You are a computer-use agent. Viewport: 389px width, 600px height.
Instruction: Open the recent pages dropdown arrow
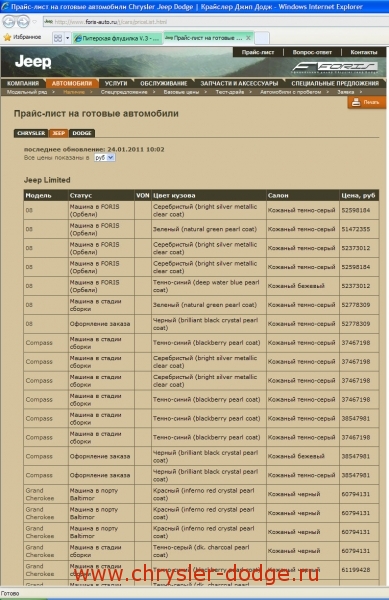34,22
